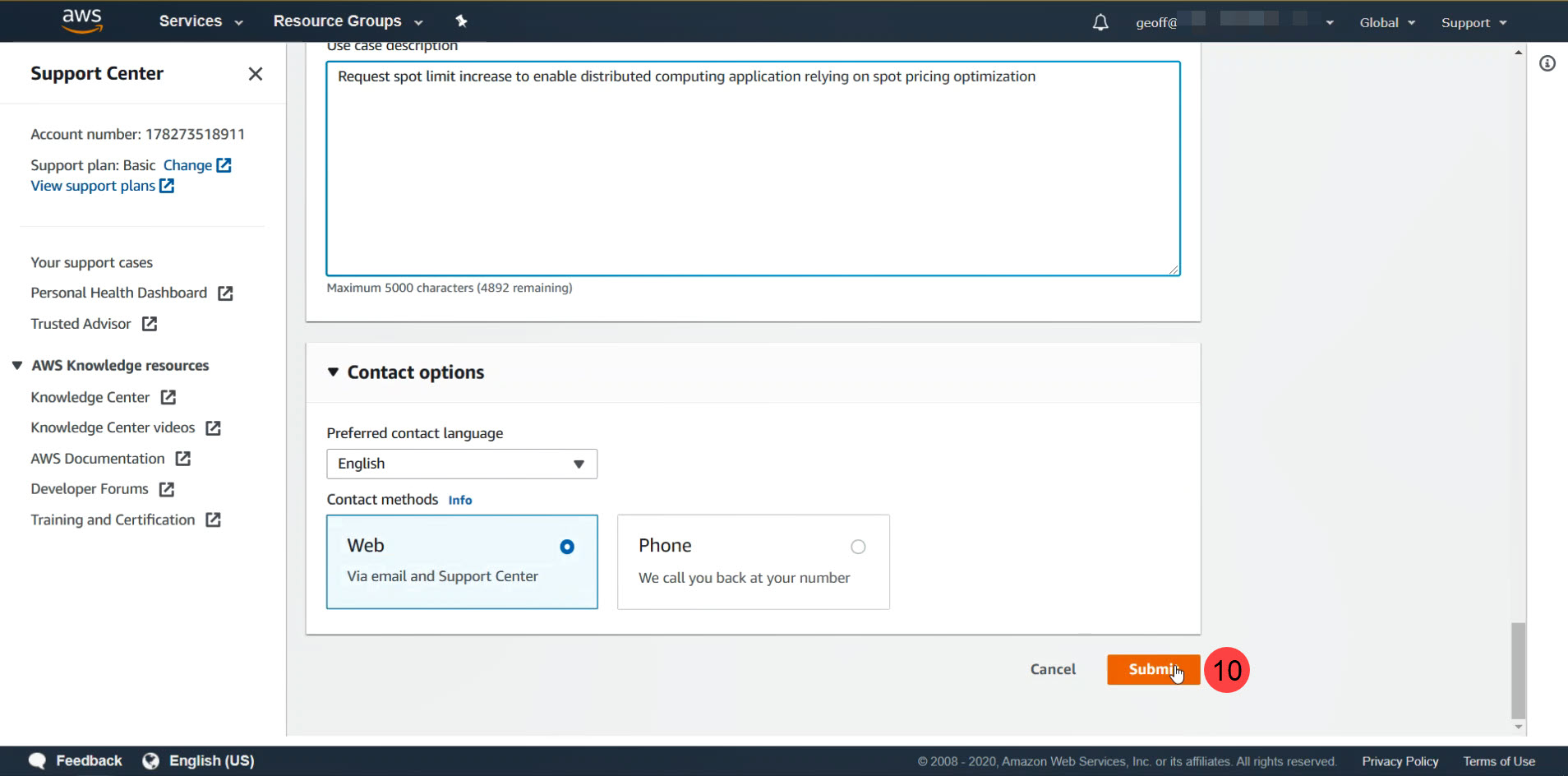Viewport: 1568px width, 776px height.
Task: Click the page vertical scrollbar thumb
Action: tap(1518, 670)
